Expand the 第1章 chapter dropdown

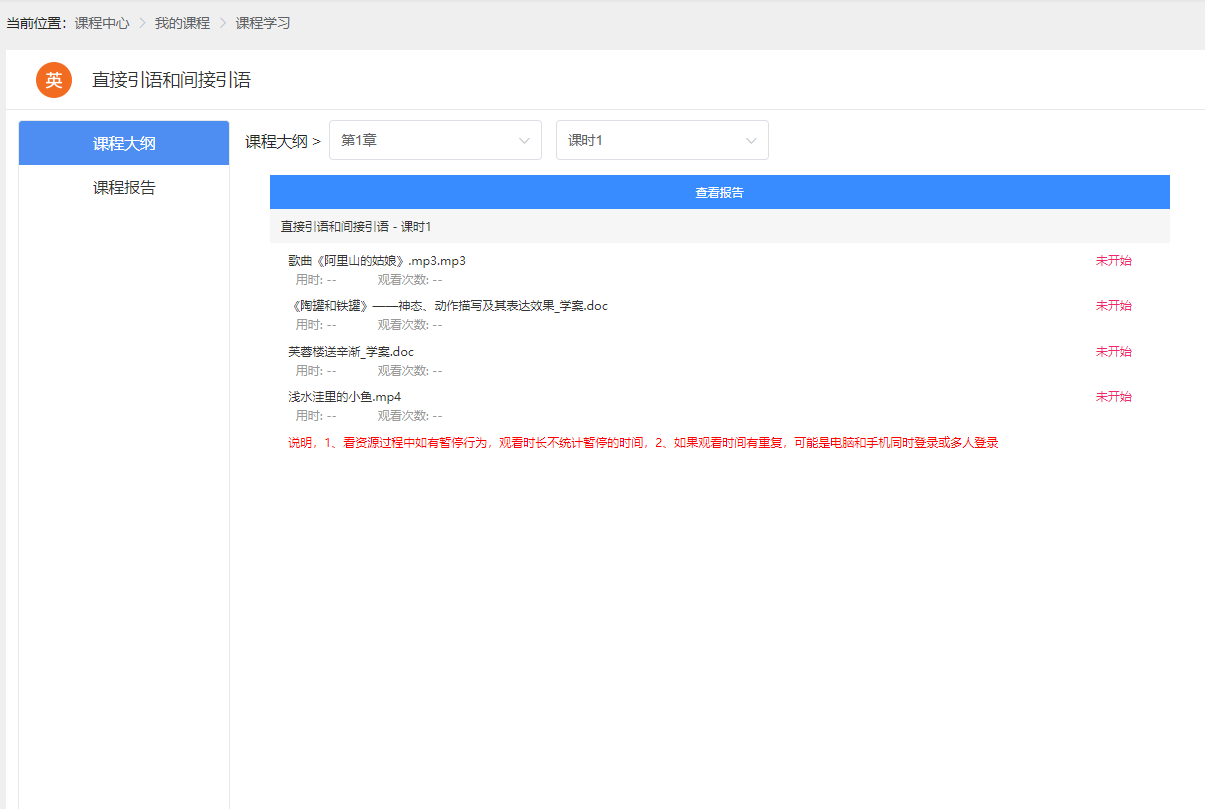[434, 140]
